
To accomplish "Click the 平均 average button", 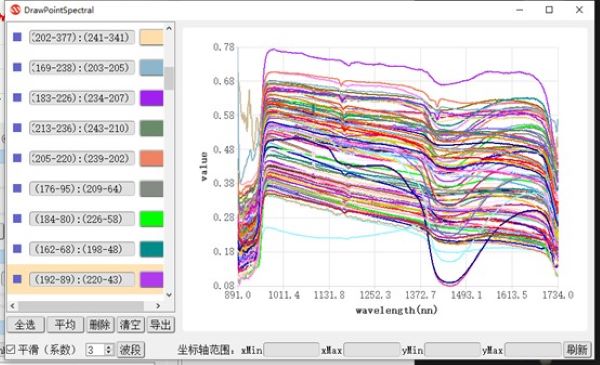I will pyautogui.click(x=65, y=325).
